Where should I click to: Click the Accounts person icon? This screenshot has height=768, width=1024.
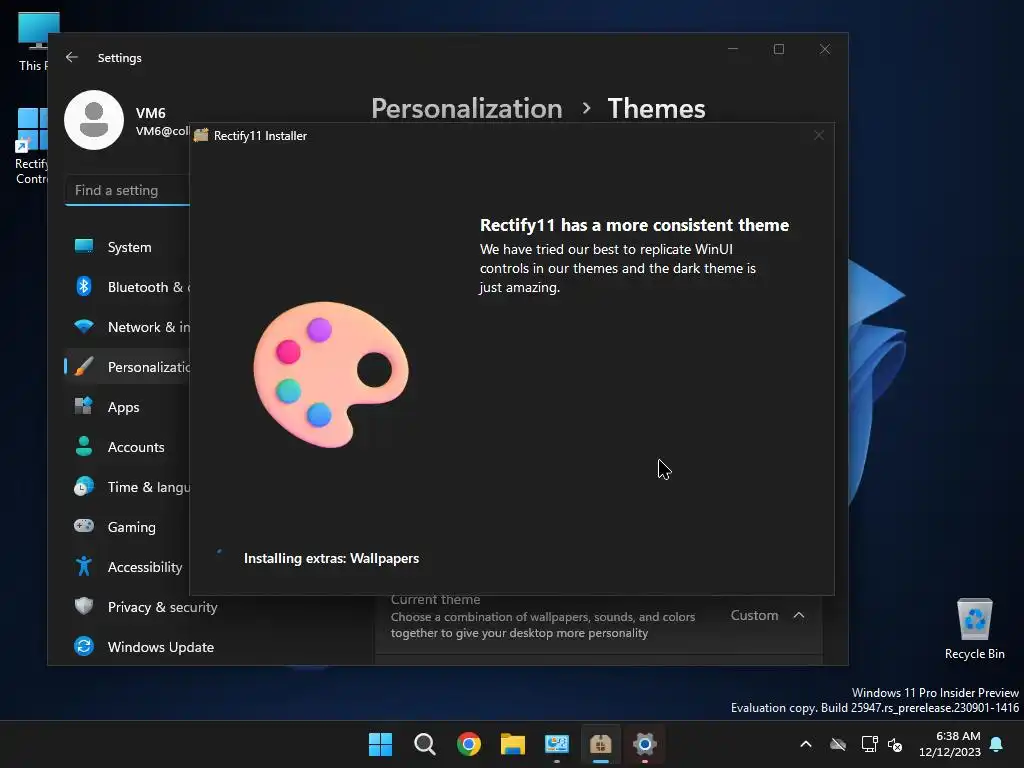pyautogui.click(x=84, y=446)
